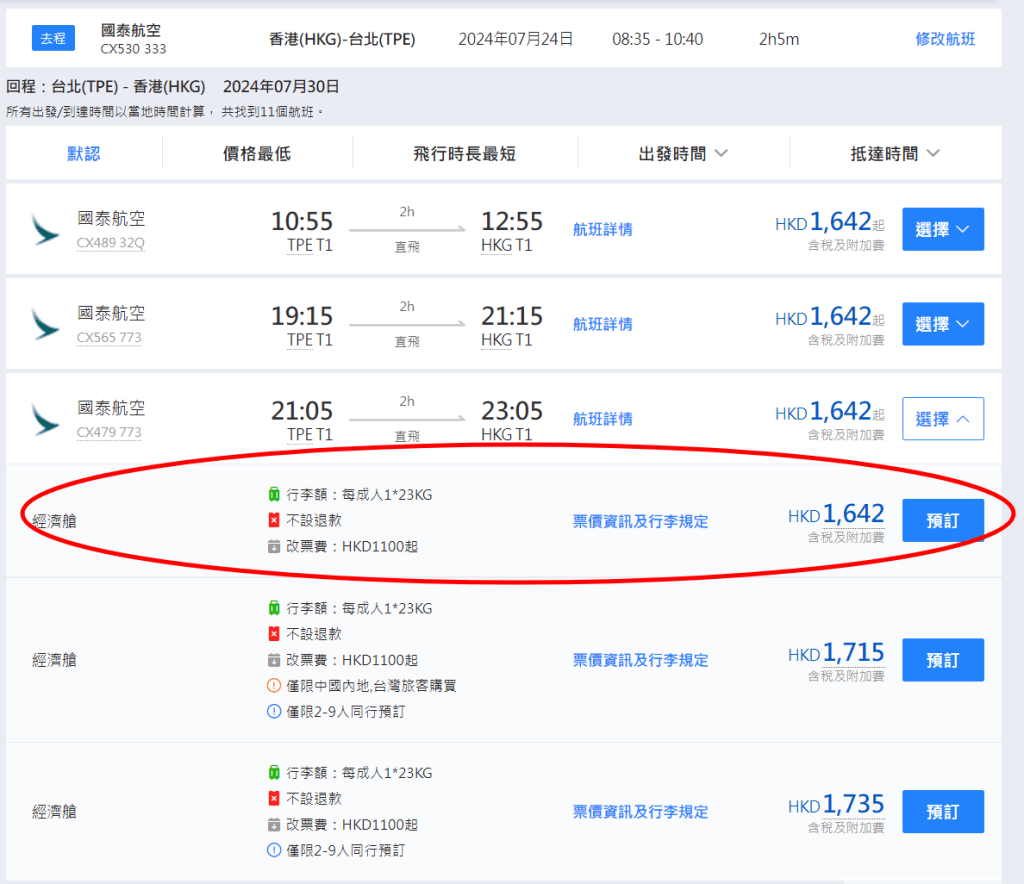Click Cathay Pacific logo on CX479 flight
Image resolution: width=1024 pixels, height=884 pixels.
(45, 419)
